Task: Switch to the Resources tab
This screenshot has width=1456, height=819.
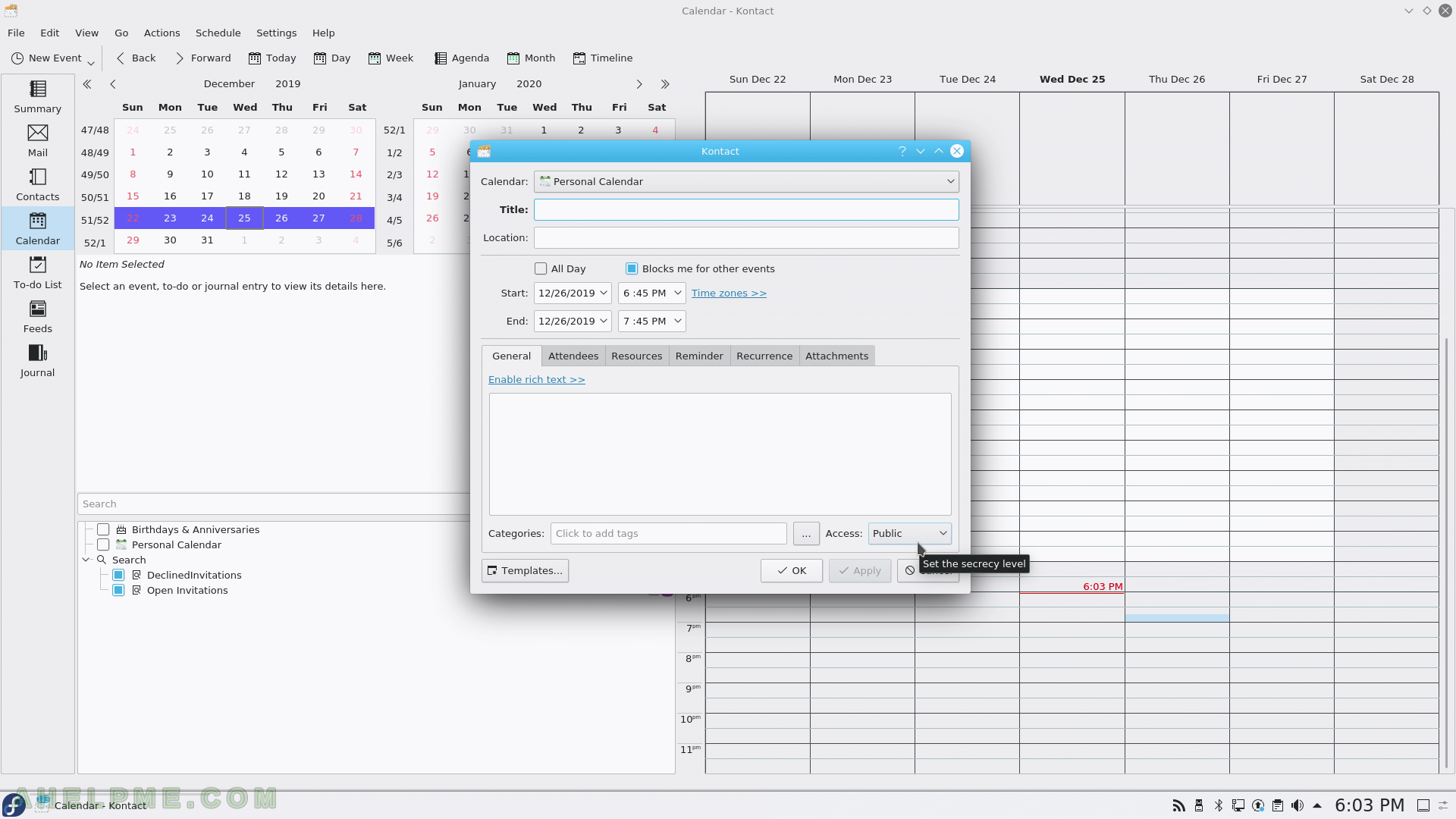Action: 636,356
